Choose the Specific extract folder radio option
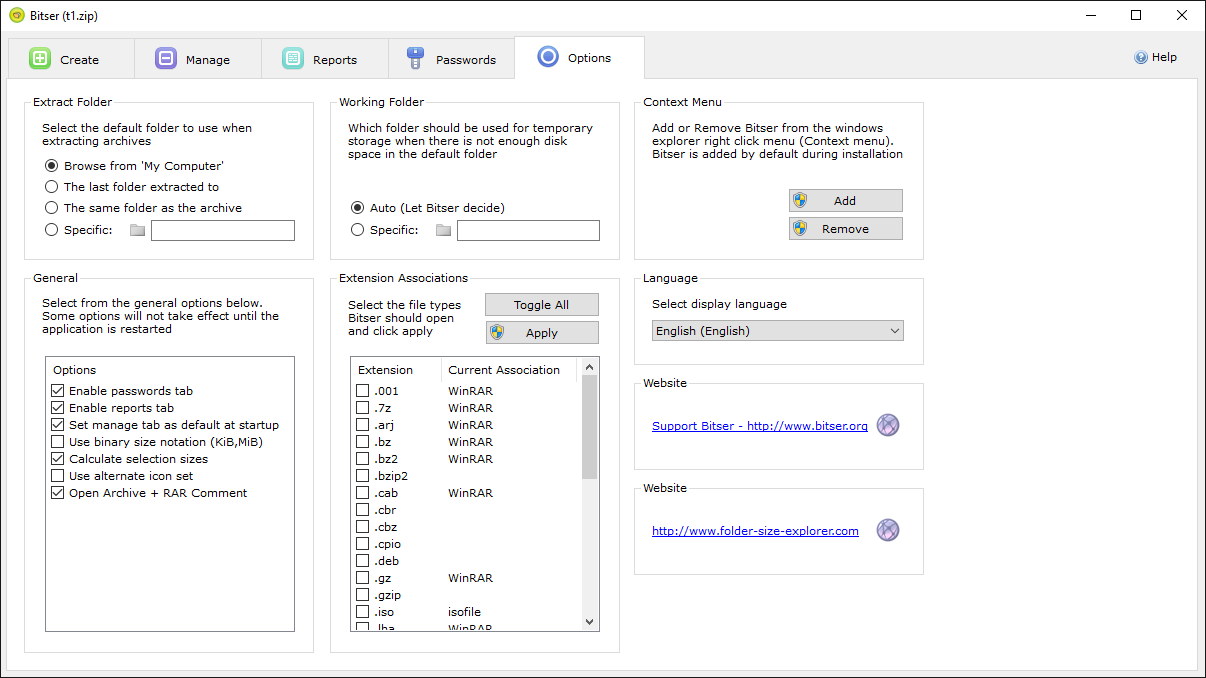 click(x=51, y=229)
